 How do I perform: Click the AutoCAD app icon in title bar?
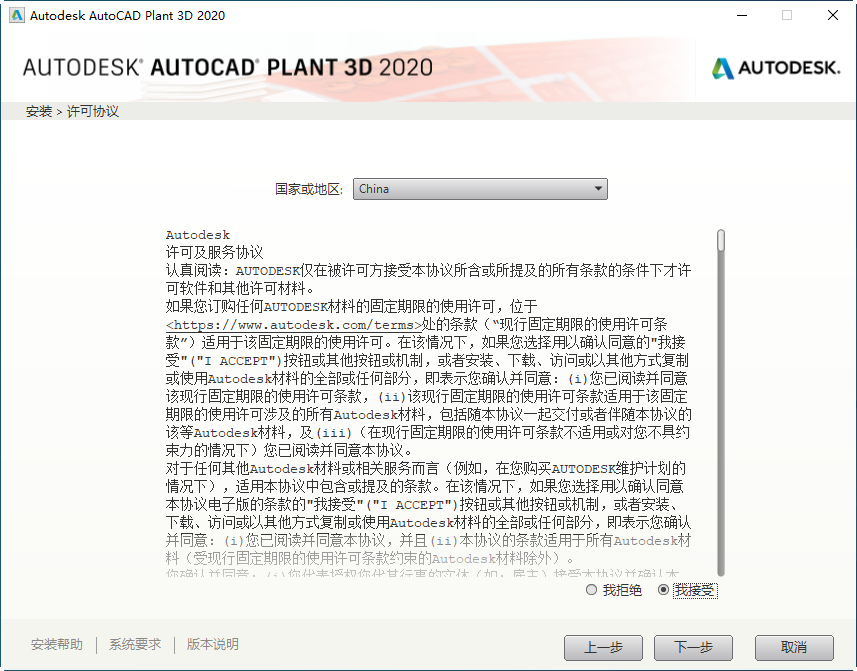click(17, 15)
